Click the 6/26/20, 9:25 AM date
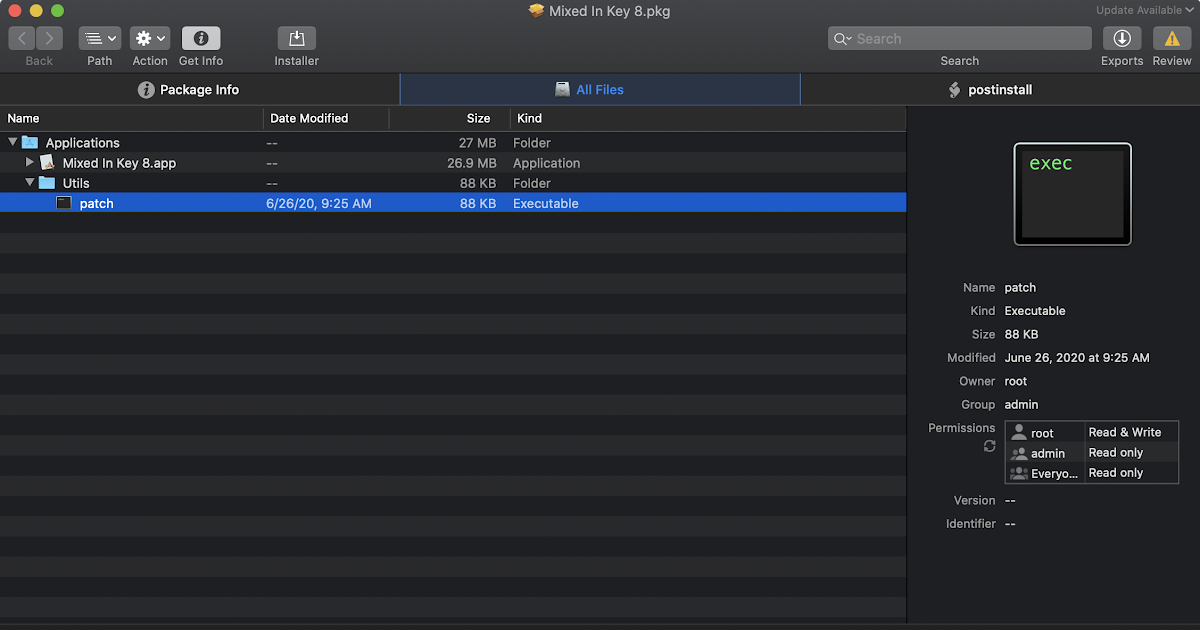 coord(319,203)
